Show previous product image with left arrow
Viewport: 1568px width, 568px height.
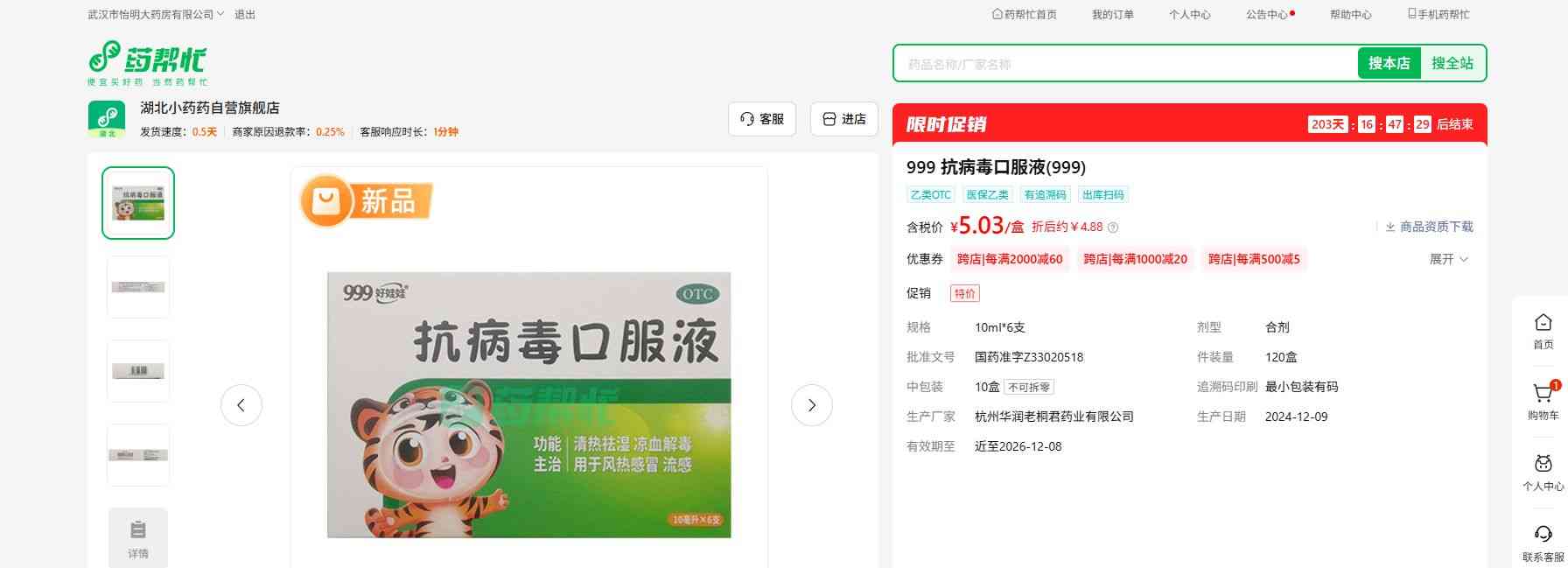pyautogui.click(x=241, y=405)
